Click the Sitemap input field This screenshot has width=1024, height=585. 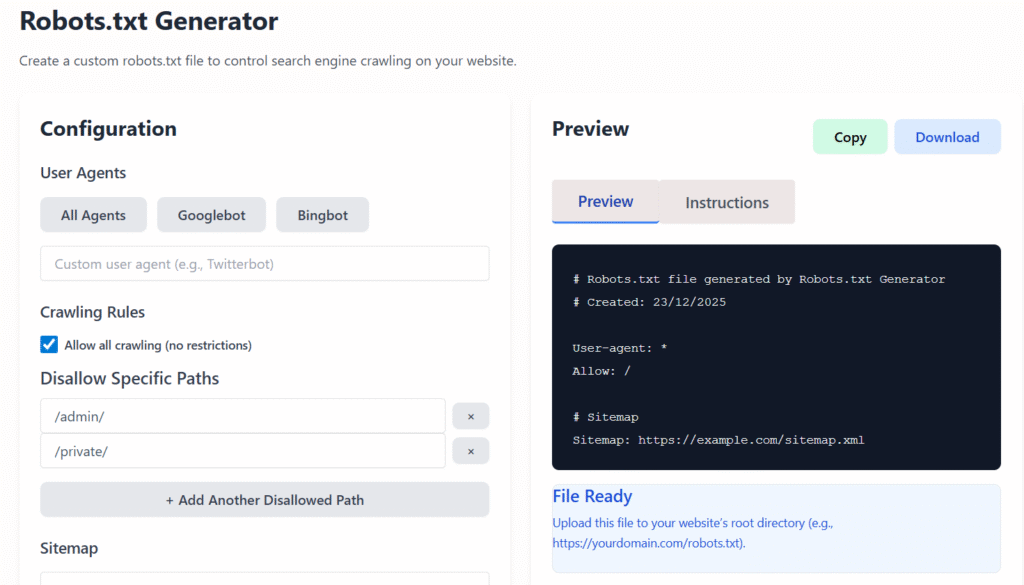tap(264, 578)
